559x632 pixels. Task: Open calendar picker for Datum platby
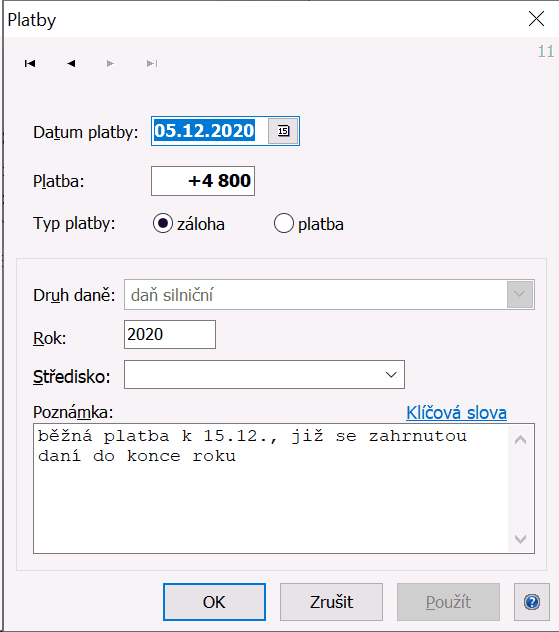(x=283, y=131)
